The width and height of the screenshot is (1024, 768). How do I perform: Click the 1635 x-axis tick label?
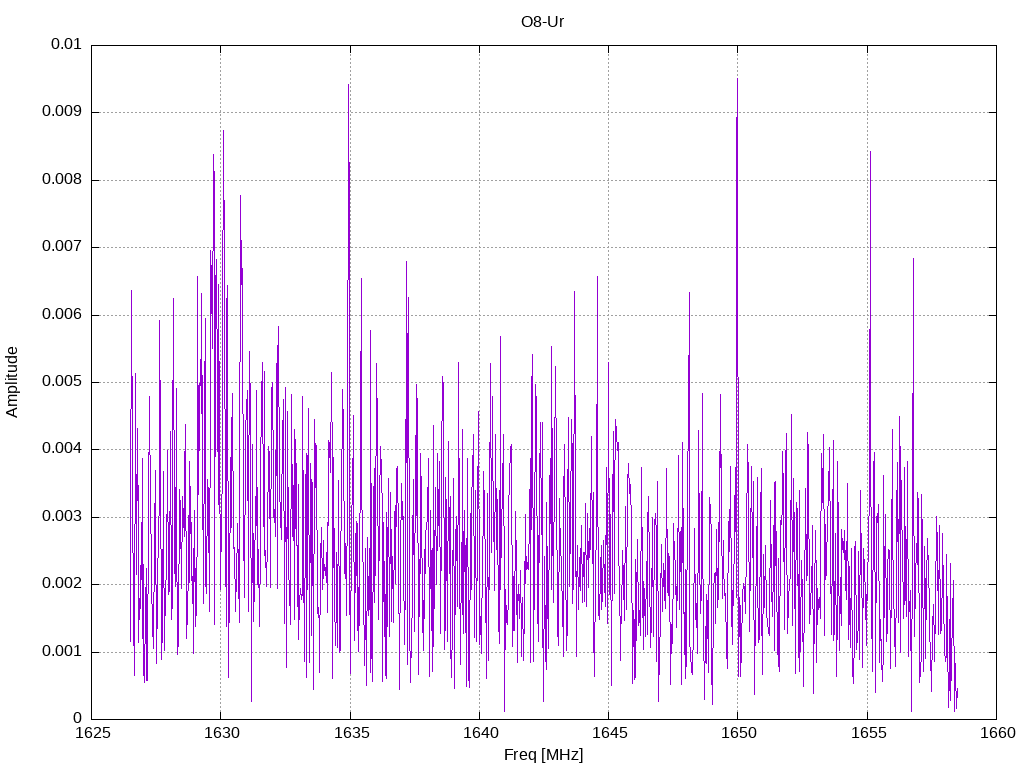pos(351,733)
